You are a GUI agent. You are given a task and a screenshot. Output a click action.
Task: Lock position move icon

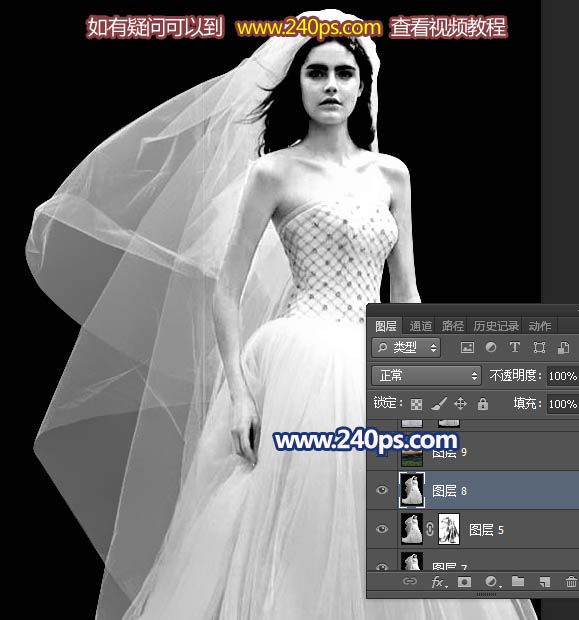coord(460,404)
